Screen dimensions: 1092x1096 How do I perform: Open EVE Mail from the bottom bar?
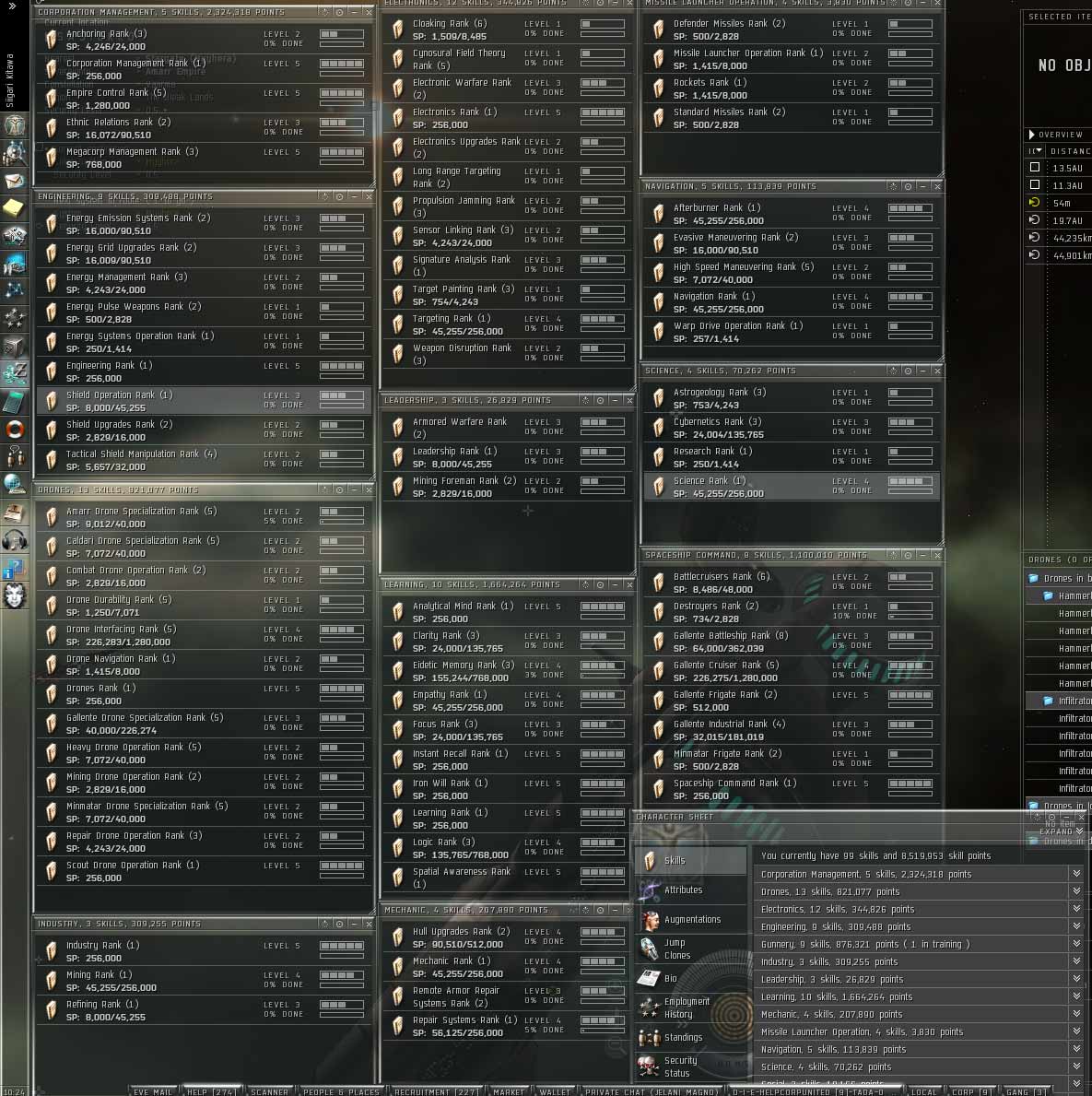[153, 1091]
